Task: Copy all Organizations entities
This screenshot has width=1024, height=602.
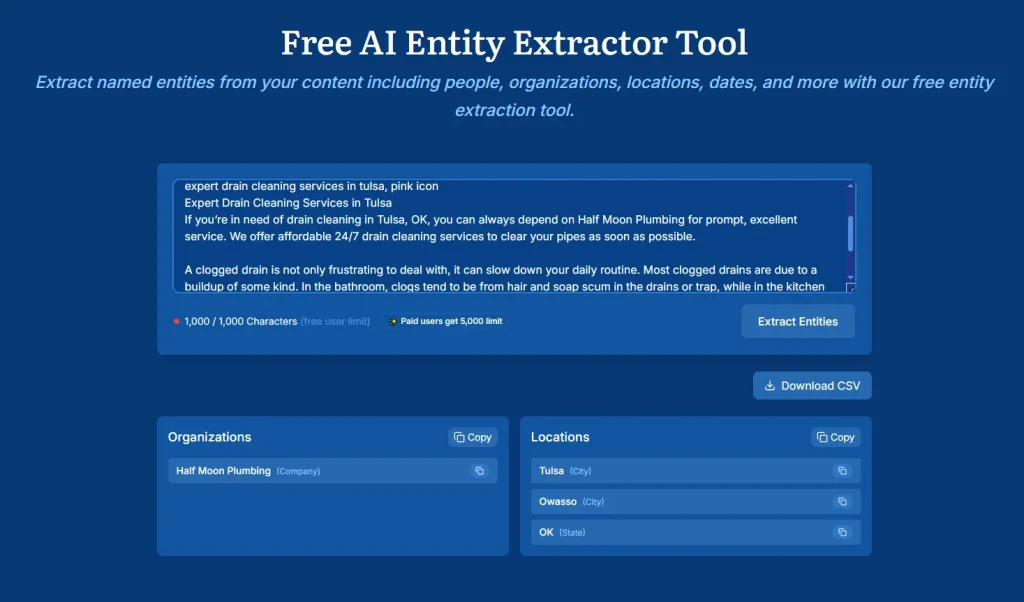Action: pyautogui.click(x=472, y=437)
